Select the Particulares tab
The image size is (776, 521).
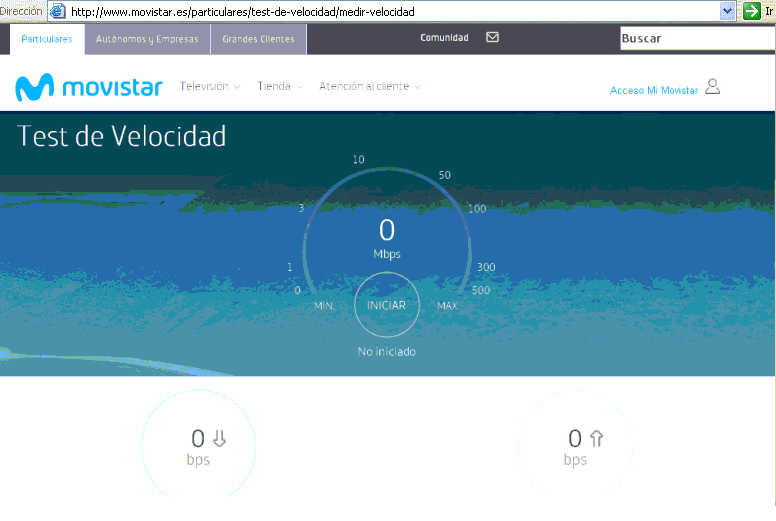47,39
